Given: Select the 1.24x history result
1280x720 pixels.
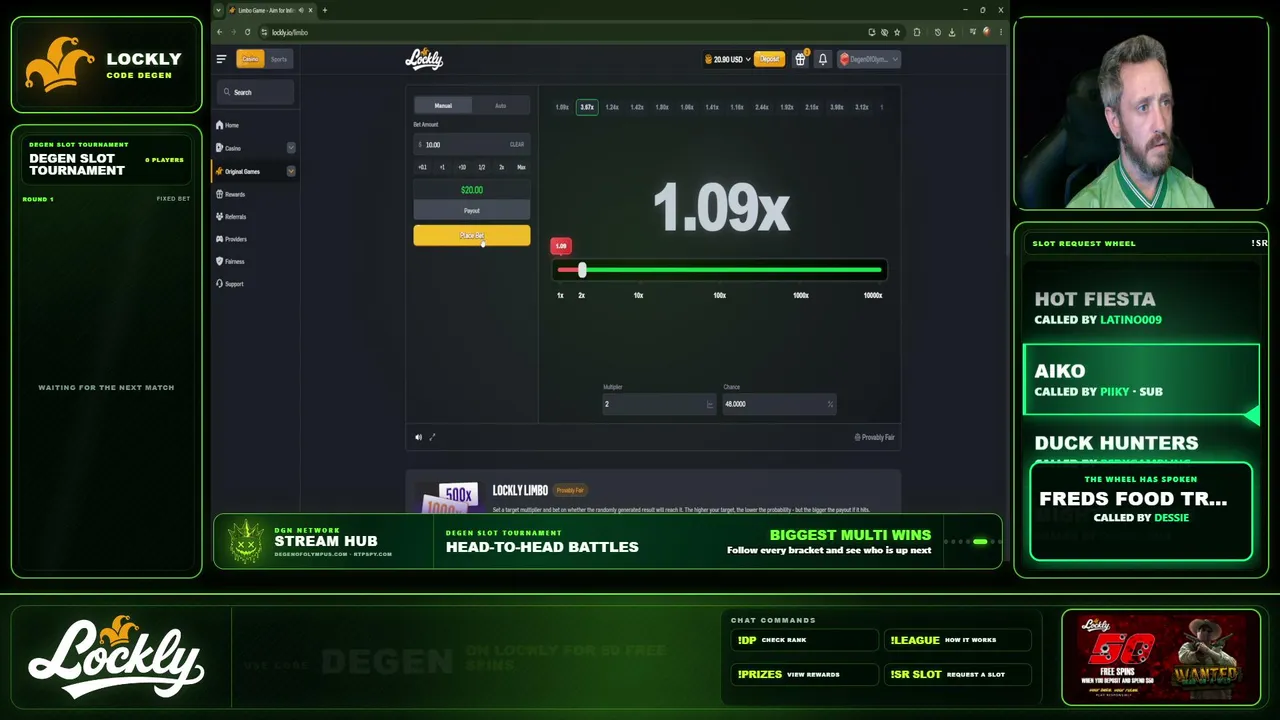Looking at the screenshot, I should (612, 107).
